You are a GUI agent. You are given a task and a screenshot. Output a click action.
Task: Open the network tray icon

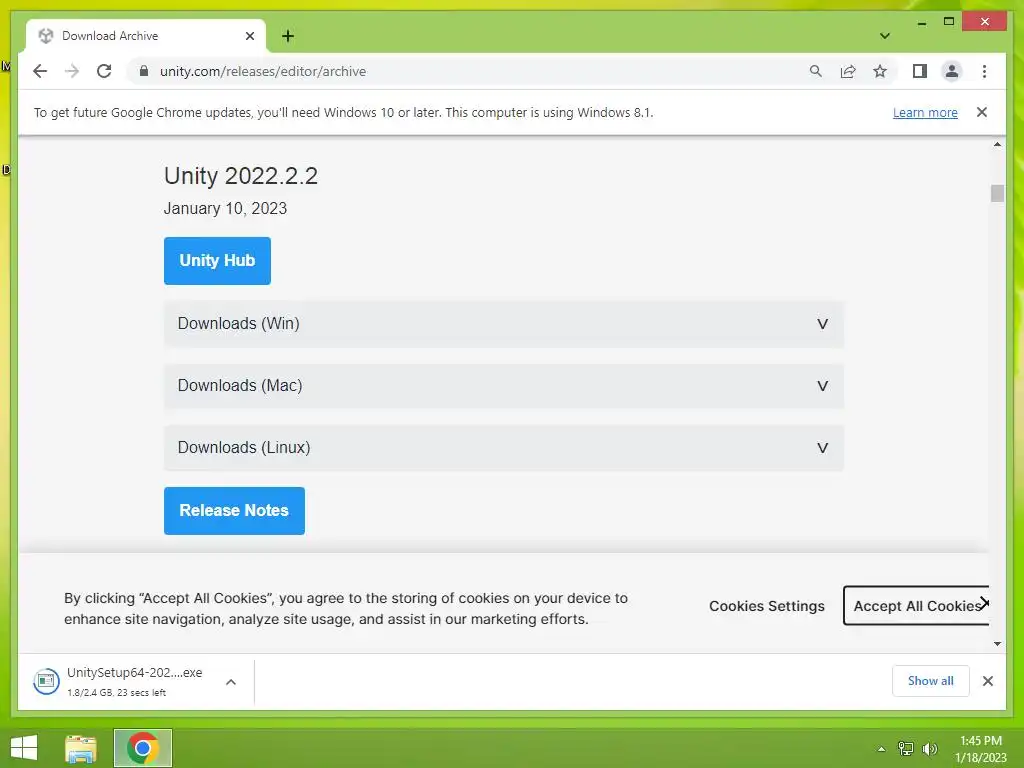(x=906, y=749)
